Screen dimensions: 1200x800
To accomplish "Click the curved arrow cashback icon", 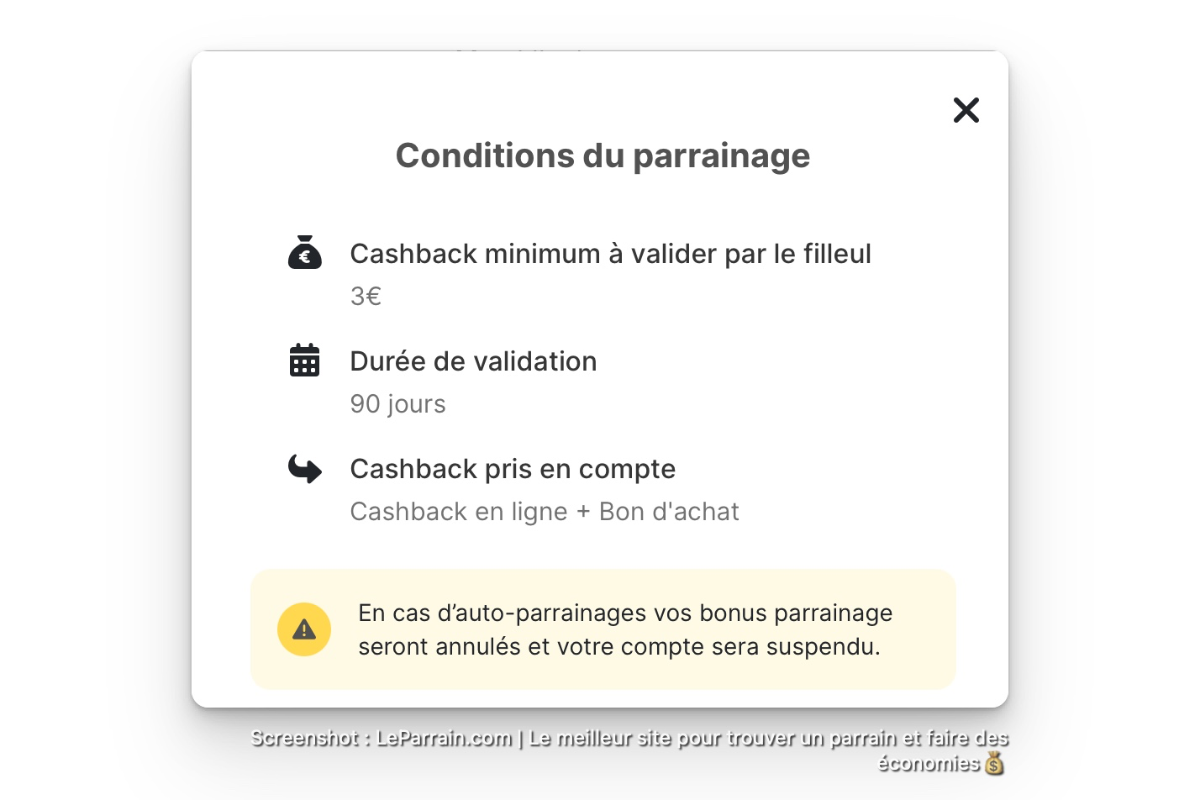I will (x=303, y=468).
